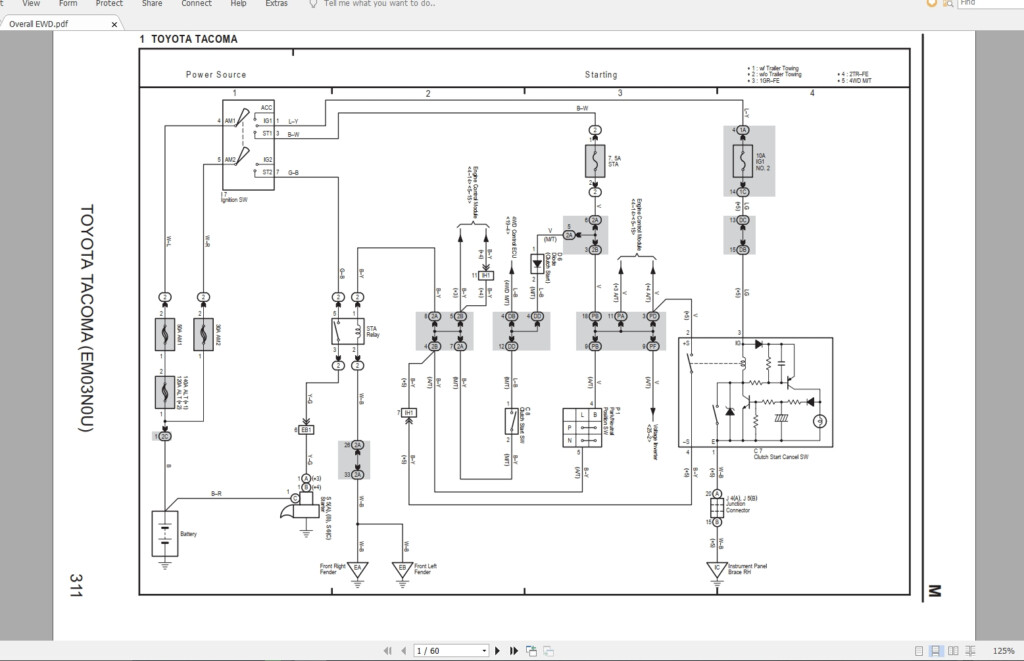The image size is (1024, 661).
Task: Switch to continuous facing view mode
Action: point(970,651)
